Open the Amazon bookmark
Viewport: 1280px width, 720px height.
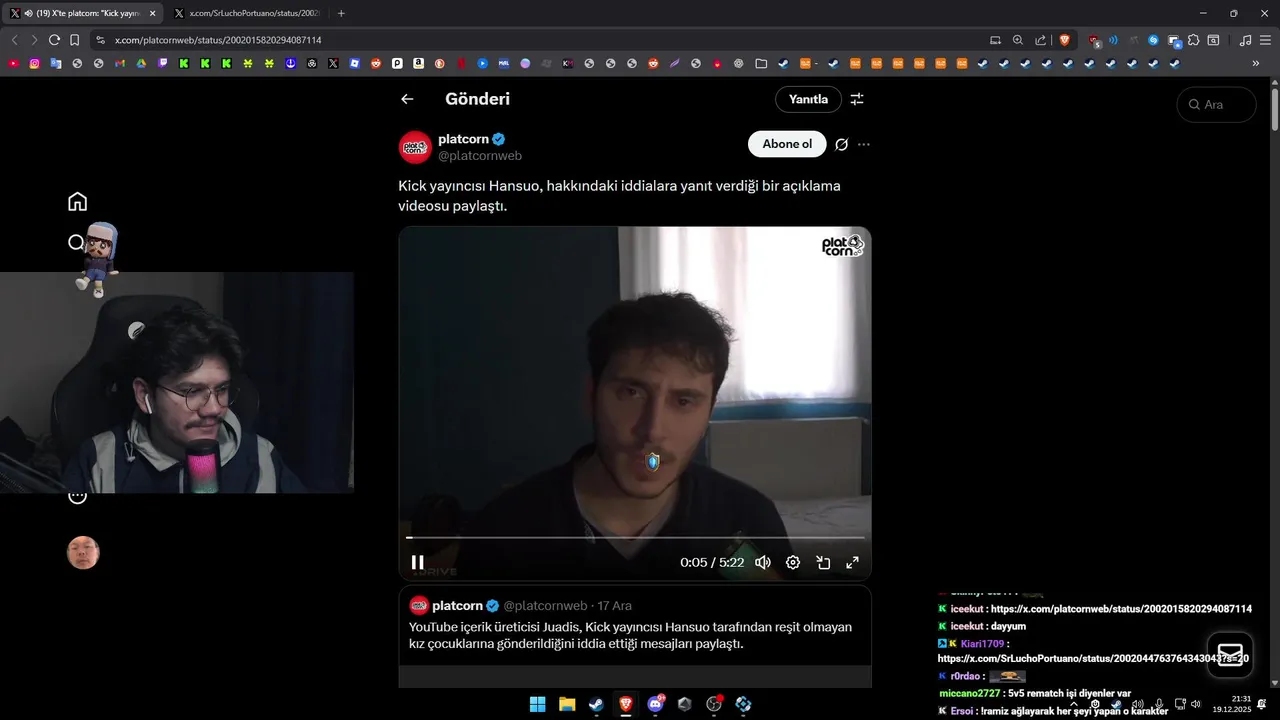(x=418, y=63)
